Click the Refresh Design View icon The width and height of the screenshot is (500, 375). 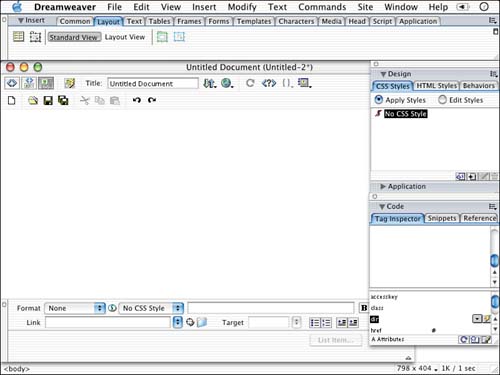[250, 83]
